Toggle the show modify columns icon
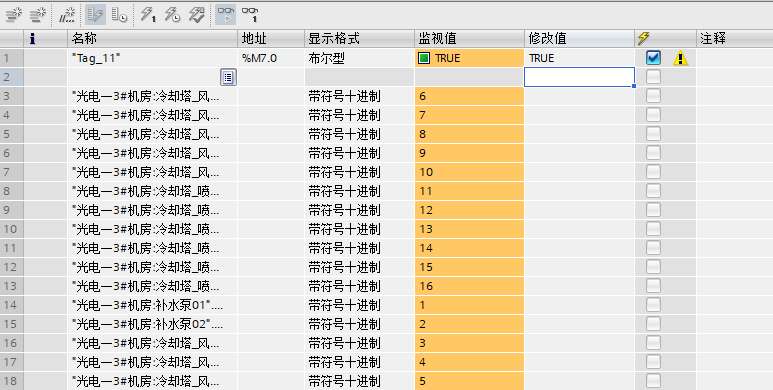The width and height of the screenshot is (773, 390). (x=95, y=15)
